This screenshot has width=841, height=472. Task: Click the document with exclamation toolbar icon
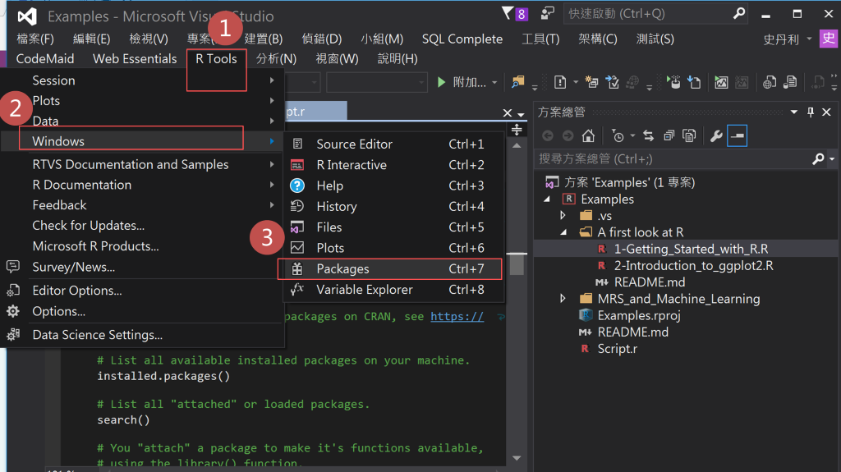point(560,82)
